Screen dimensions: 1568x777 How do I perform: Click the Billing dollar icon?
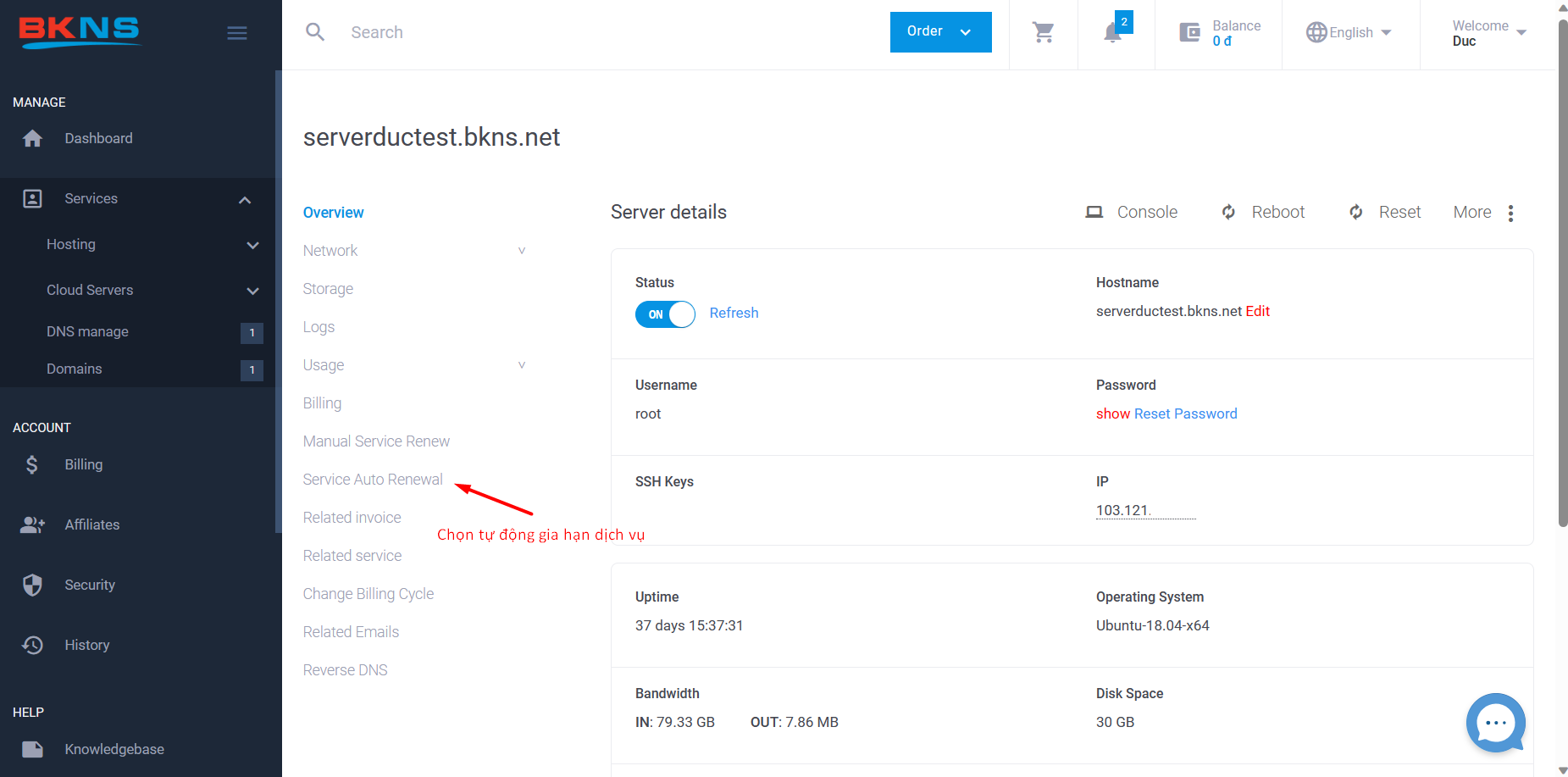point(32,464)
